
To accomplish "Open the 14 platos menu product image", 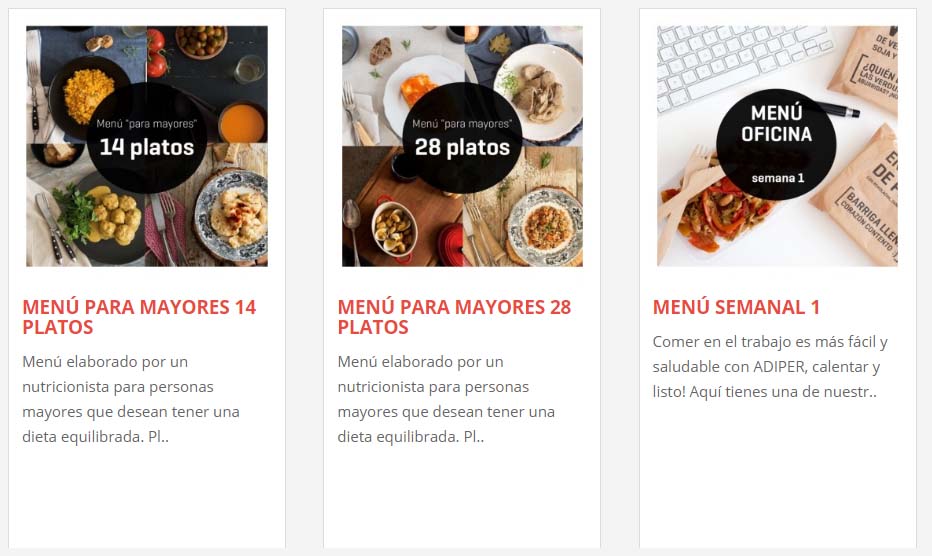I will click(x=147, y=146).
